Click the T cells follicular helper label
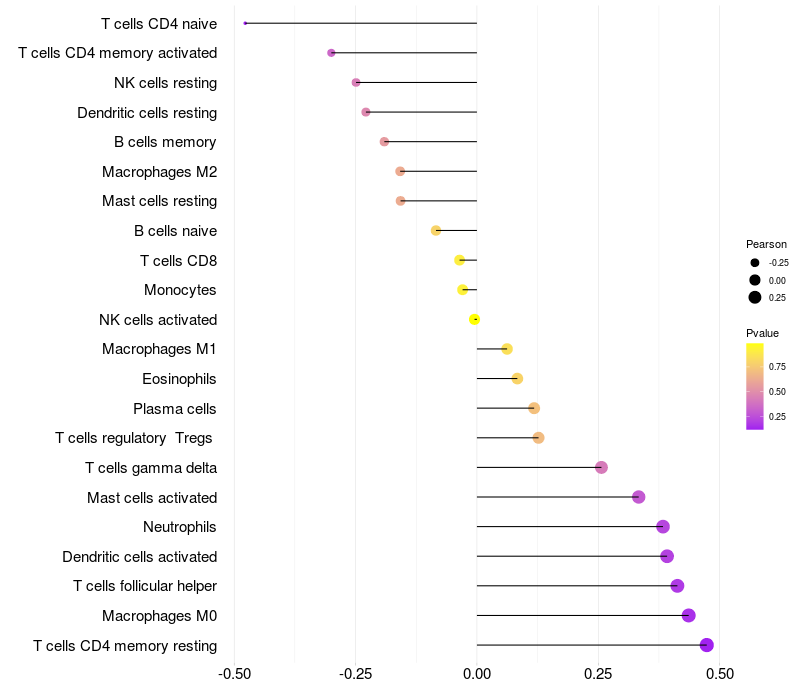 (145, 586)
